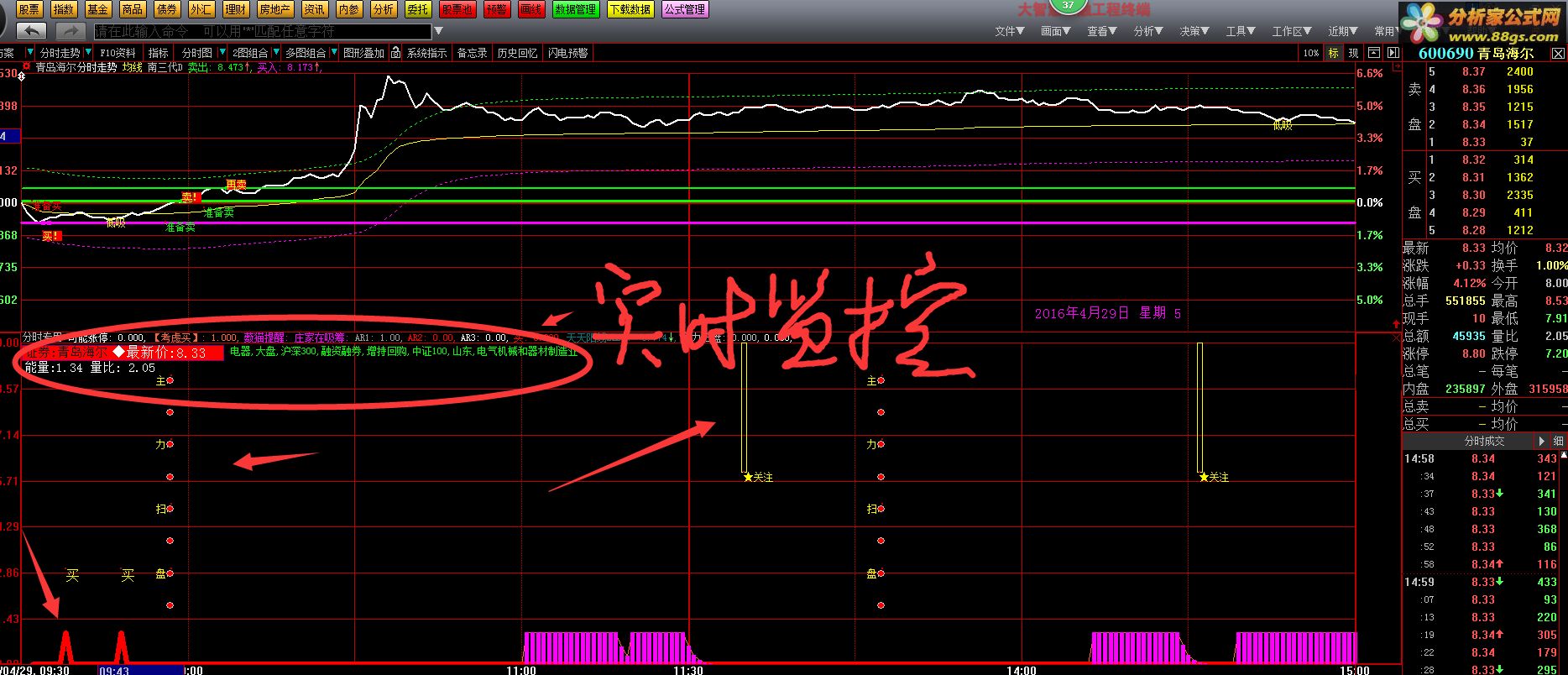Click the first ★关注 marker near 11:30
The width and height of the screenshot is (1568, 675).
758,477
